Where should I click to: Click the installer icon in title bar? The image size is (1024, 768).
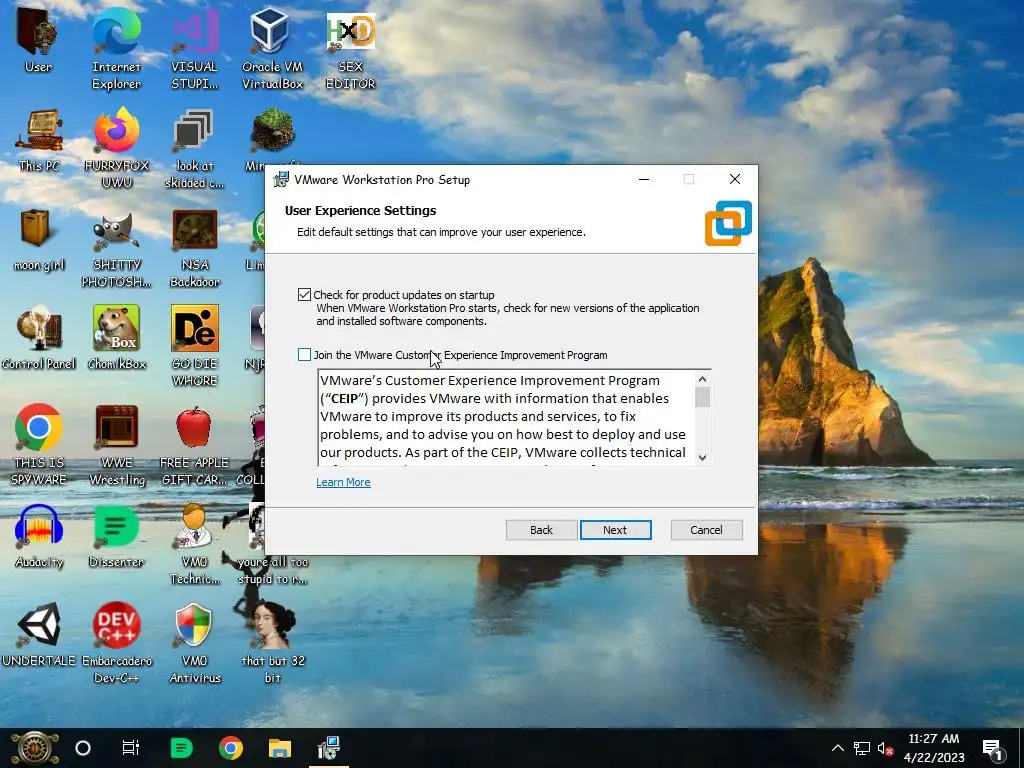(281, 180)
